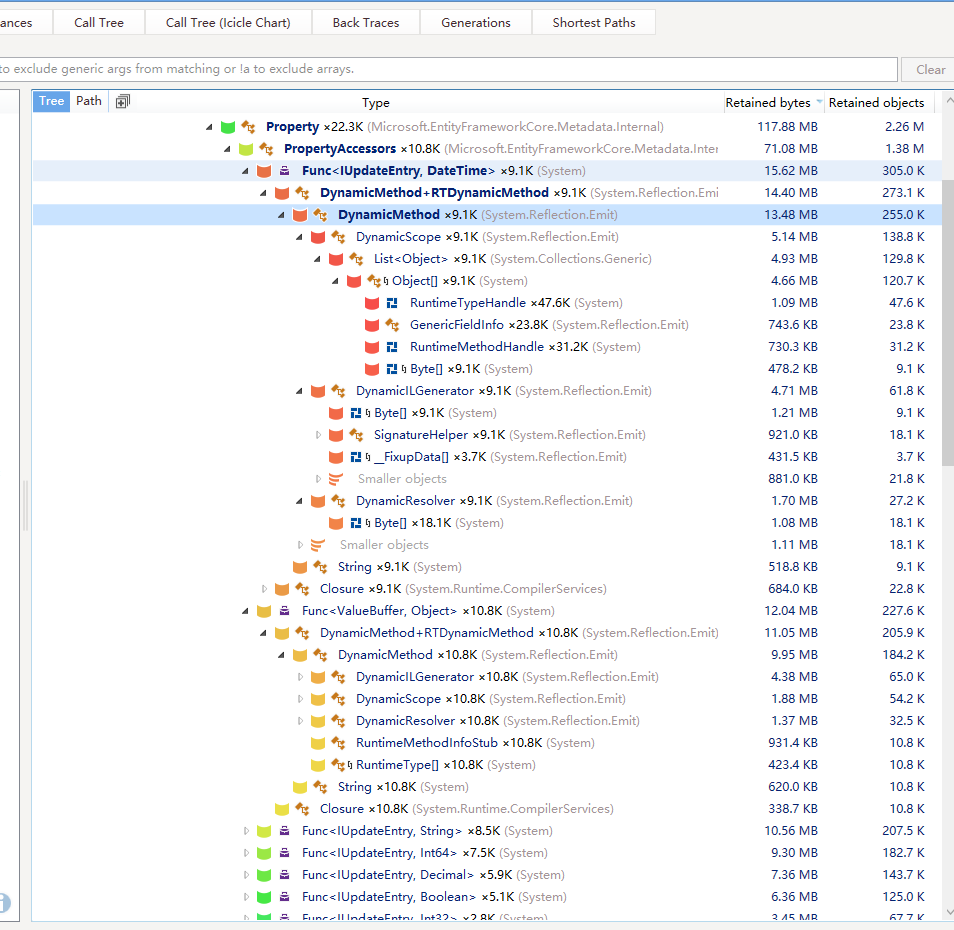Switch to the Path view
The height and width of the screenshot is (930, 954).
click(88, 100)
